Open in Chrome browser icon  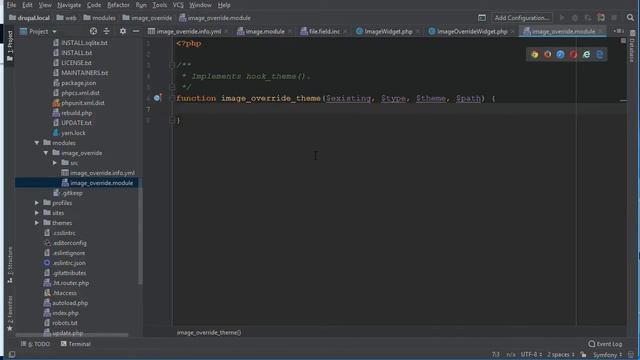535,54
